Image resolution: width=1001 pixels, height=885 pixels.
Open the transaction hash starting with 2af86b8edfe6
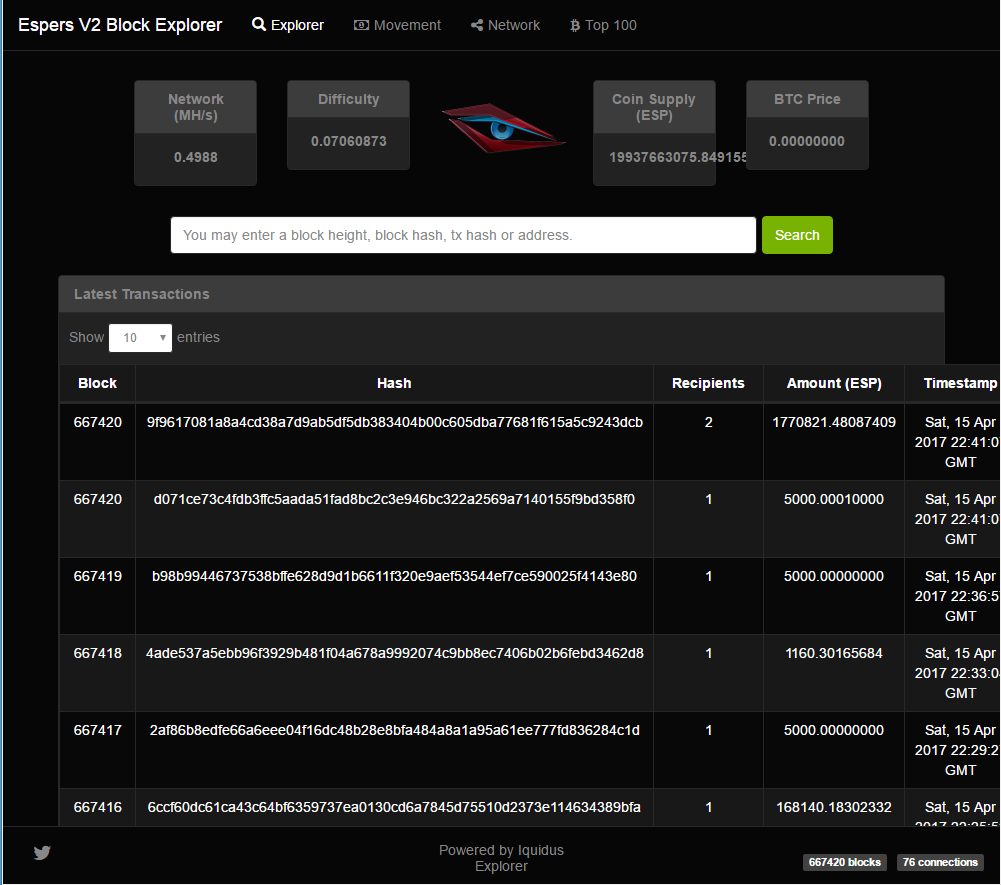point(395,730)
